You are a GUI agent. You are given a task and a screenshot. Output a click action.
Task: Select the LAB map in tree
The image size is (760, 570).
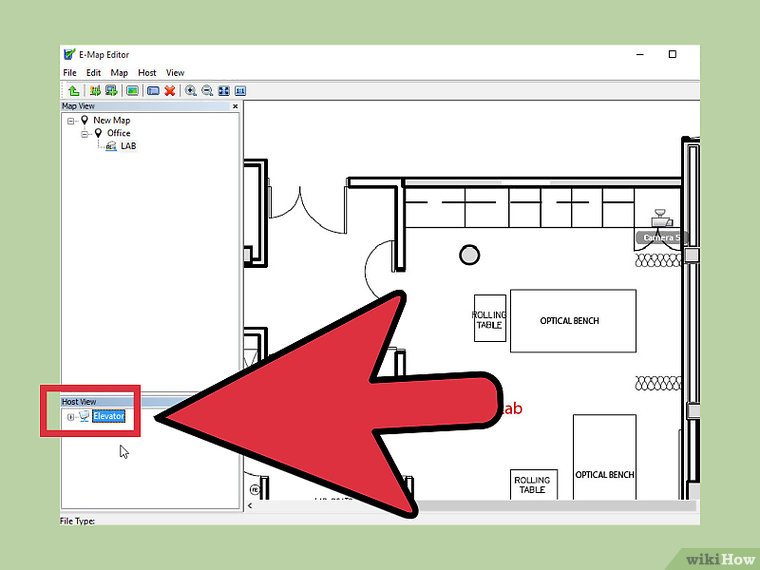coord(127,146)
